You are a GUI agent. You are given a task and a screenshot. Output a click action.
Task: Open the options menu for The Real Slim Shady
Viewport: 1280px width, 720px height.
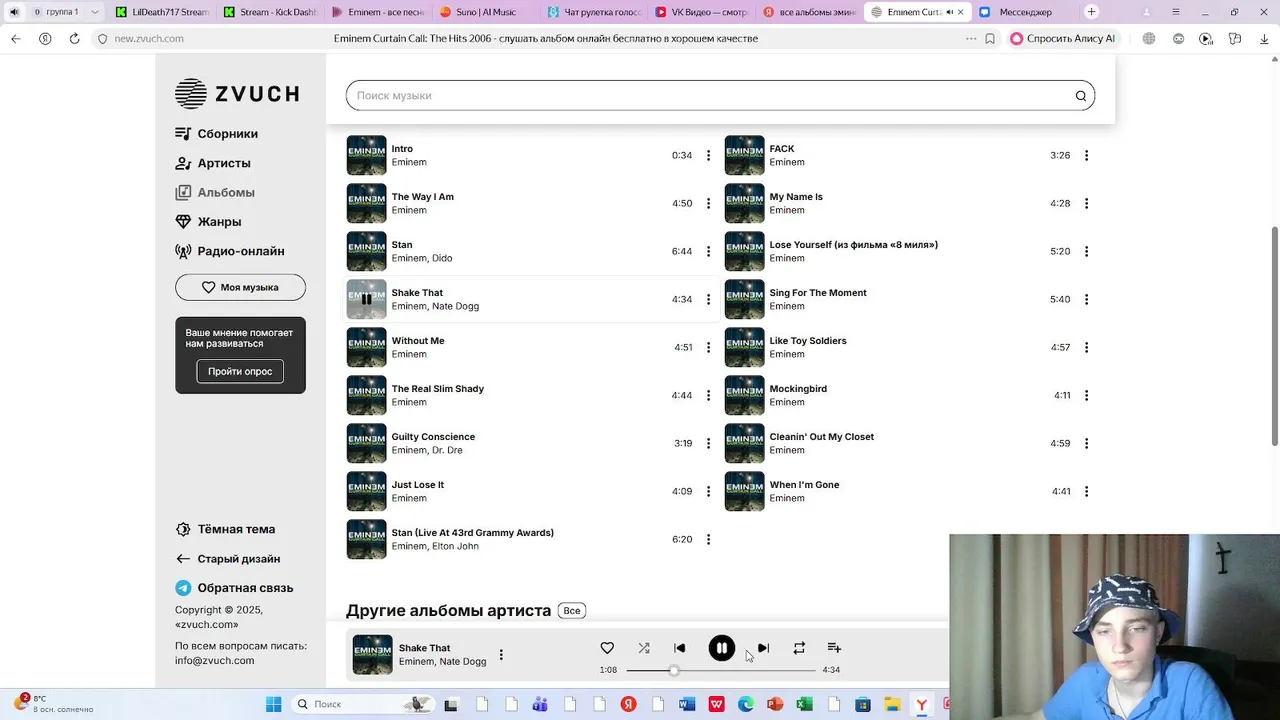tap(708, 395)
